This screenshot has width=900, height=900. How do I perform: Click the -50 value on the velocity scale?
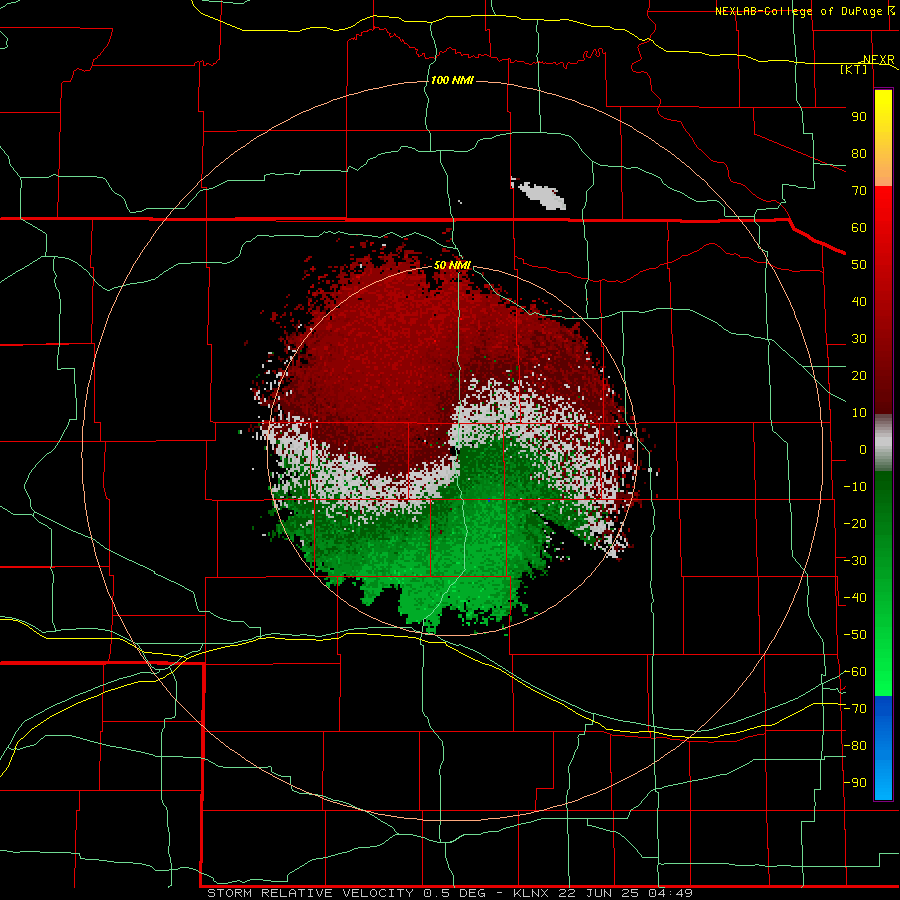[x=855, y=635]
